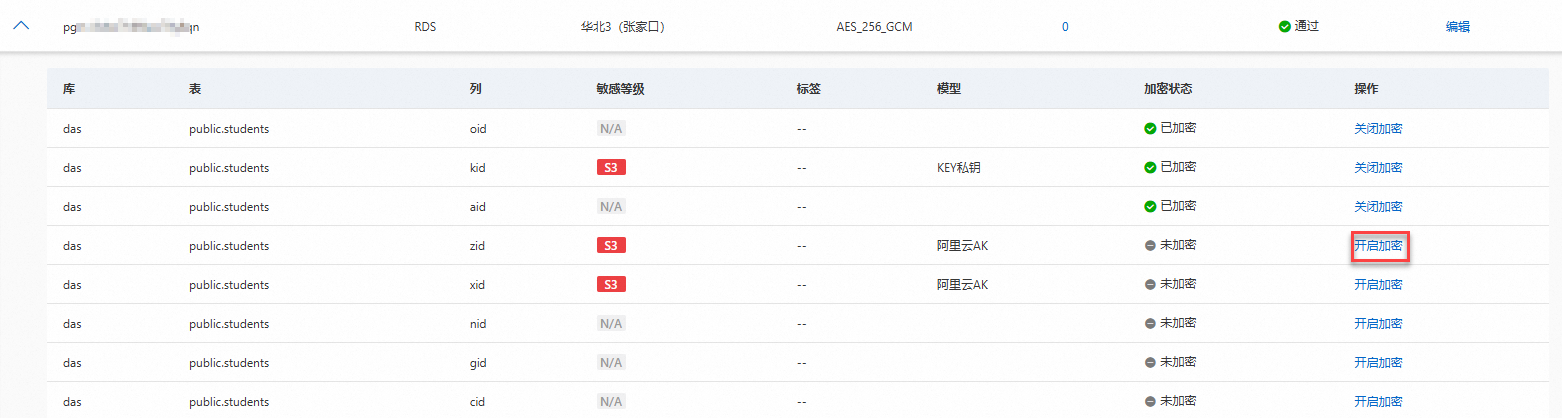Image resolution: width=1562 pixels, height=418 pixels.
Task: Click 关闭加密 for the oid column
Action: point(1377,129)
